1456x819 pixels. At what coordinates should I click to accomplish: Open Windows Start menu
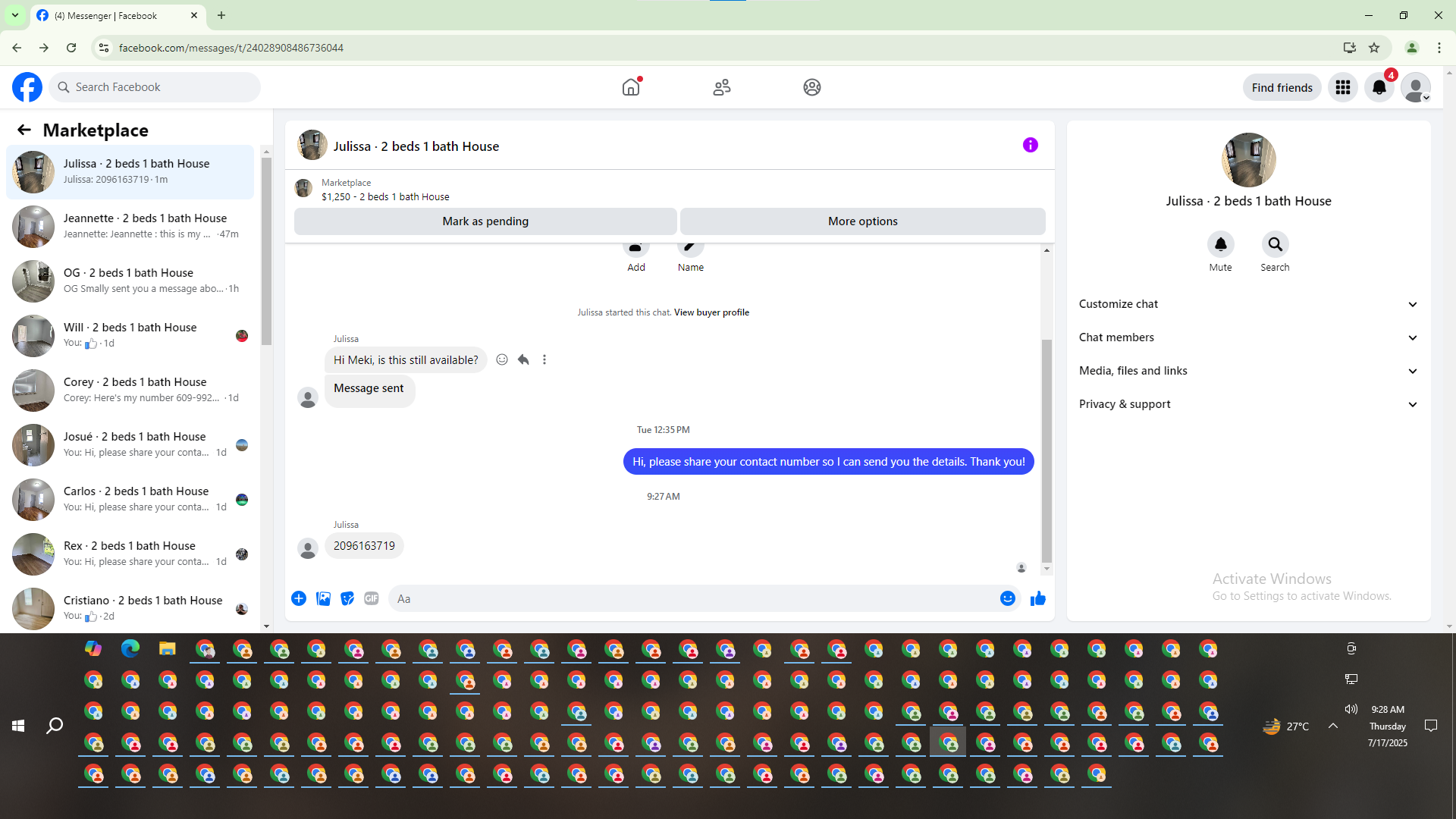pos(18,726)
